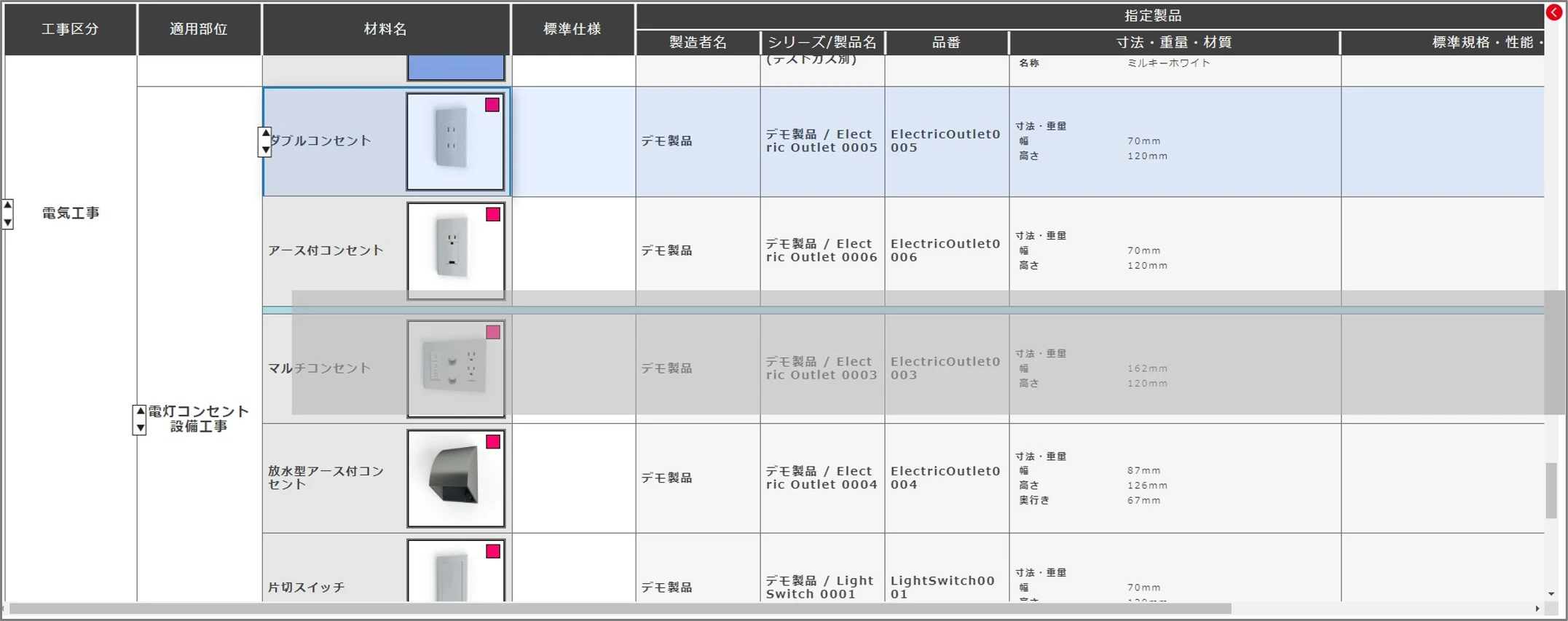Click the horizontal scrollbar right arrow

(x=1537, y=609)
